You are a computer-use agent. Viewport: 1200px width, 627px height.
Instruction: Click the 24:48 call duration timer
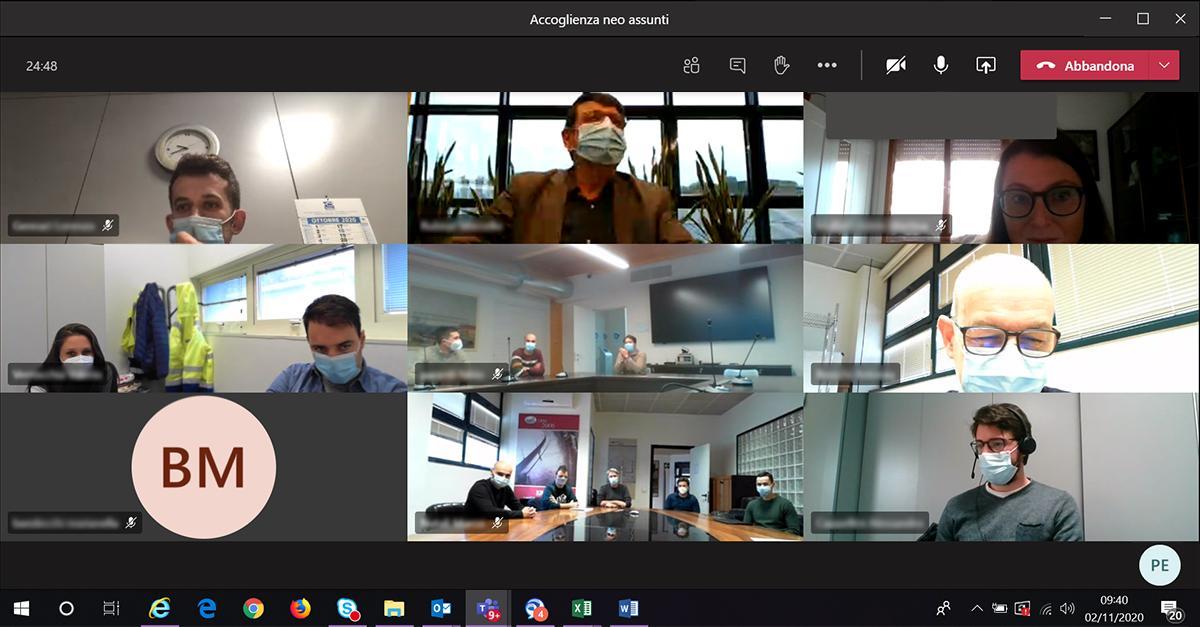pos(42,66)
